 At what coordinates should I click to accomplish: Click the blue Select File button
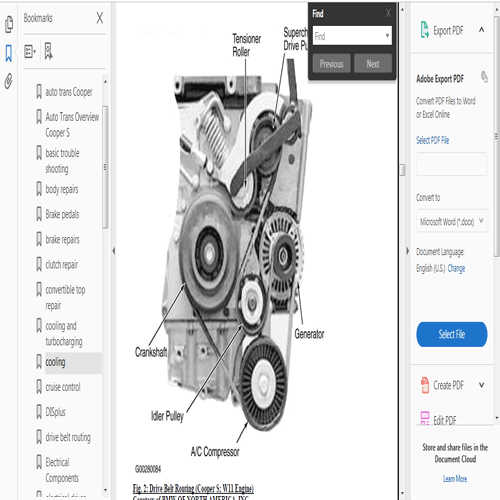tap(452, 334)
